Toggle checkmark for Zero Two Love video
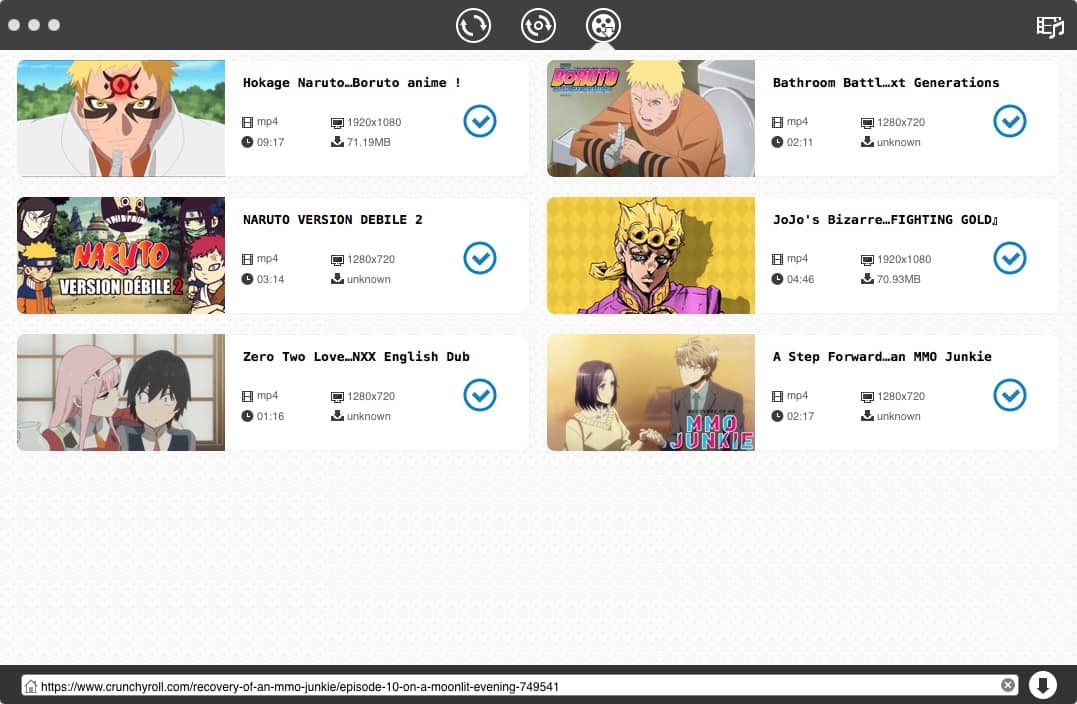 tap(479, 395)
